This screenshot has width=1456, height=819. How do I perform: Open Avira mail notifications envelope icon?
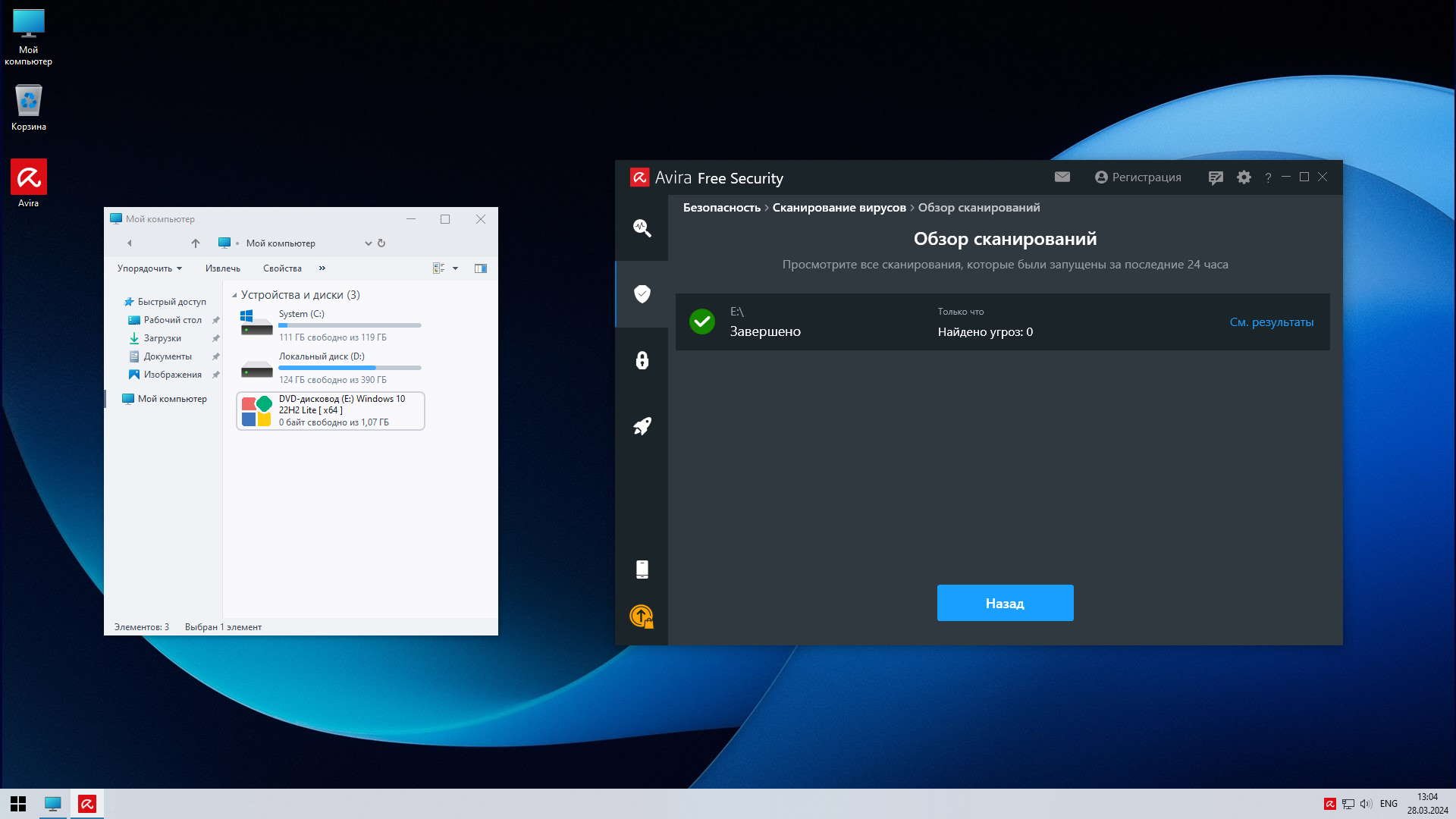coord(1062,177)
